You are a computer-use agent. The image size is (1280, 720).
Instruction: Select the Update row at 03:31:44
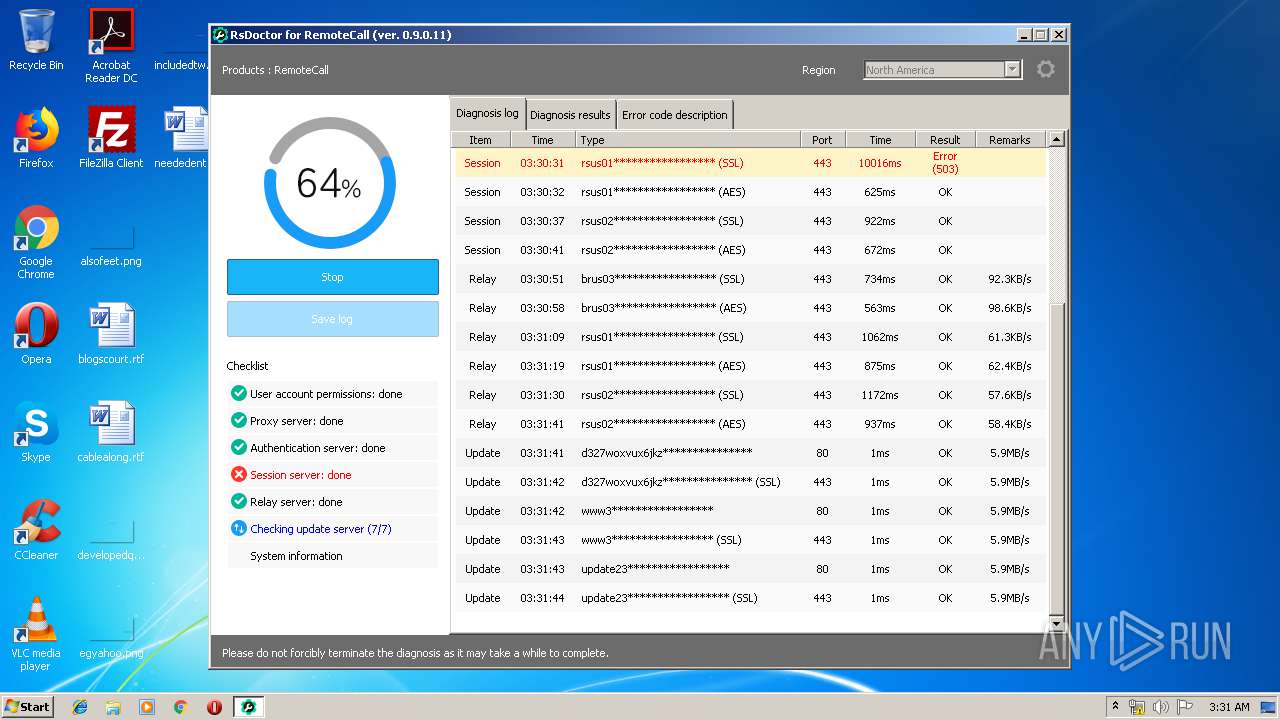(x=751, y=598)
